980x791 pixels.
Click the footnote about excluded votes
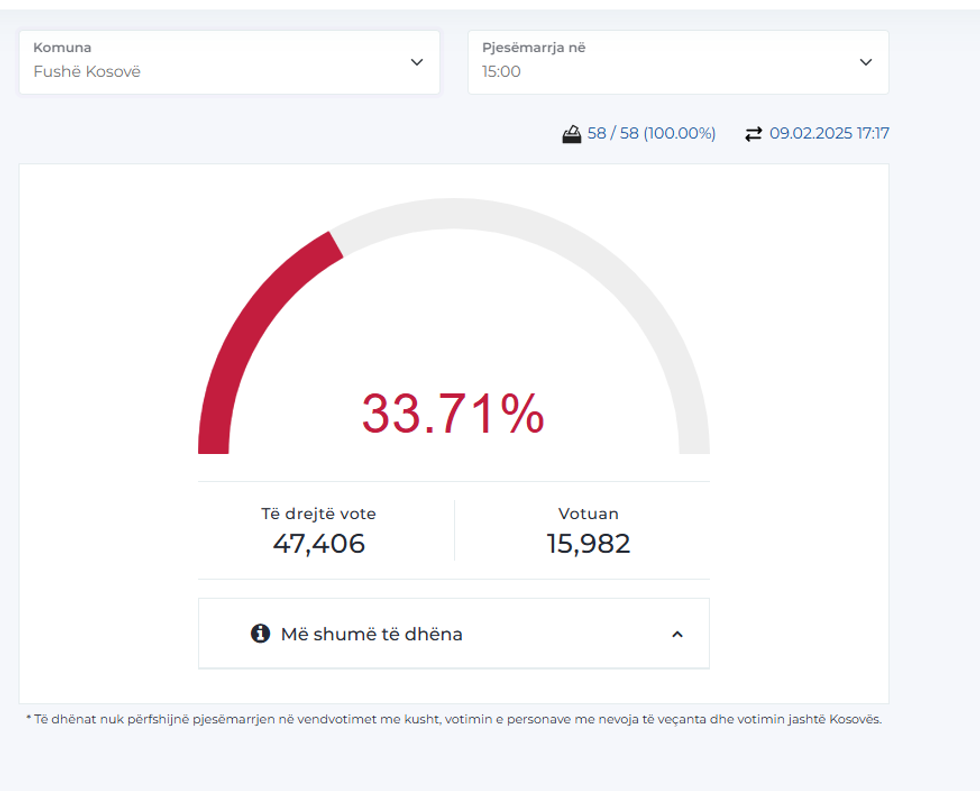pos(453,719)
